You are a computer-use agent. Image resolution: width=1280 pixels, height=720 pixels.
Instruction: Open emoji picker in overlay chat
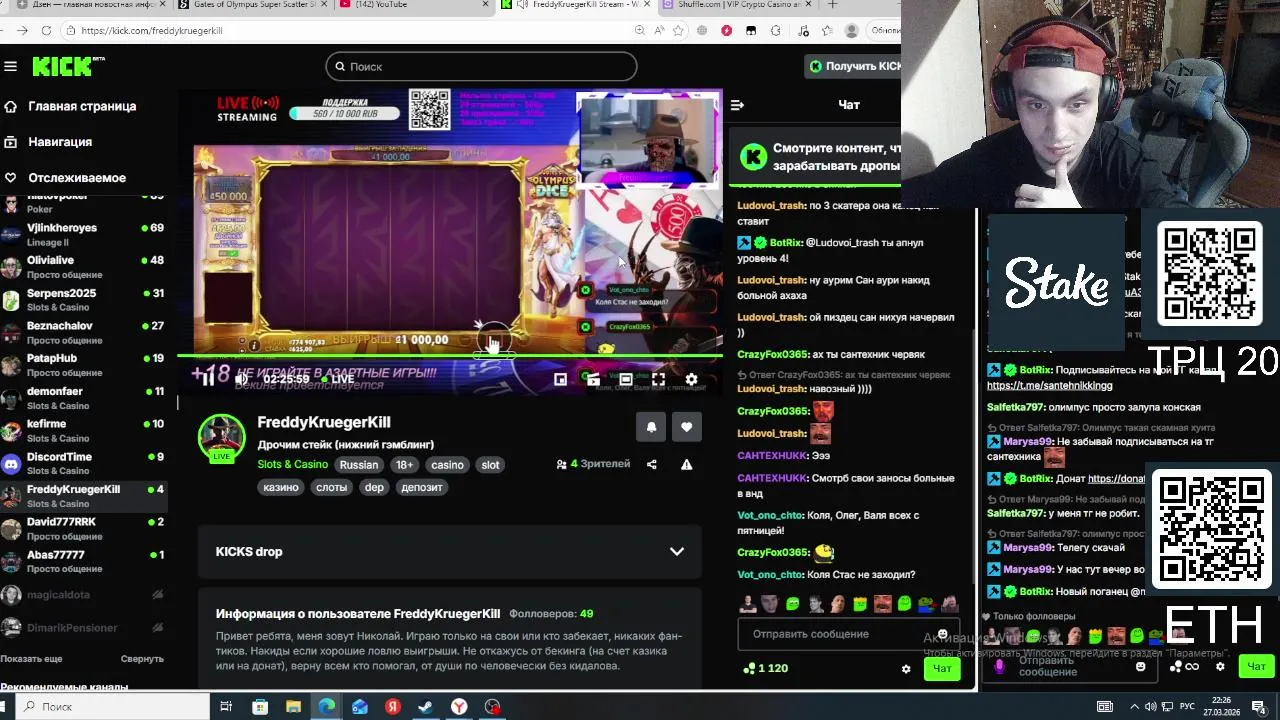click(x=1140, y=667)
